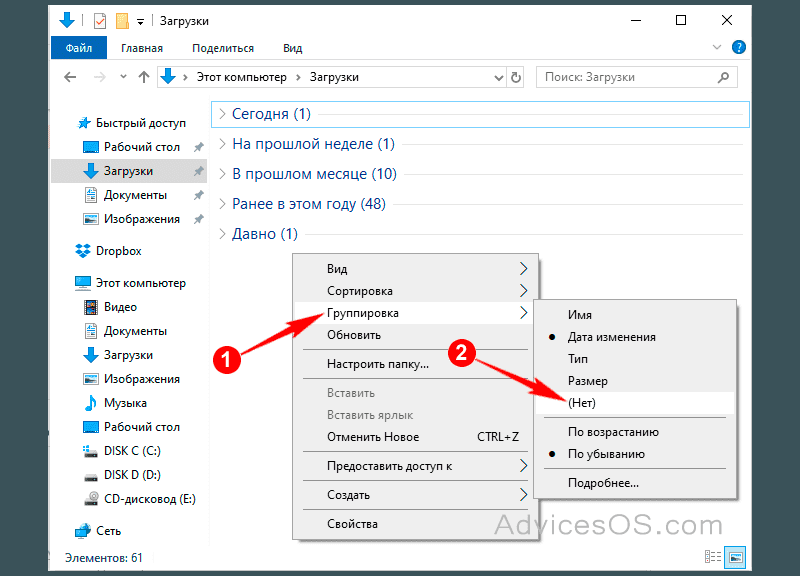
Task: Click the pin icon beside pinned Документы
Action: (x=198, y=195)
